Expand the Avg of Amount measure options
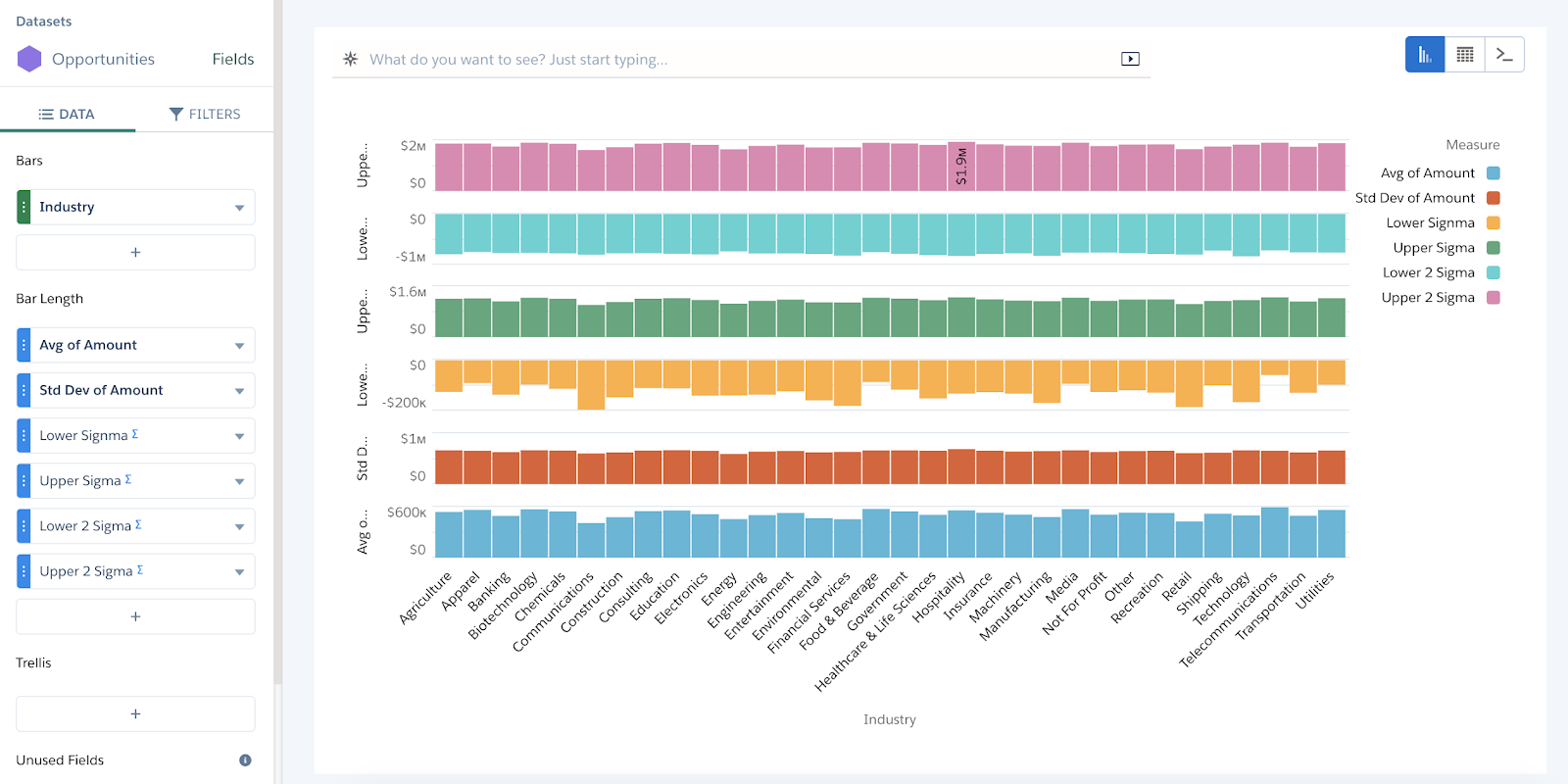Viewport: 1568px width, 784px height. (239, 345)
